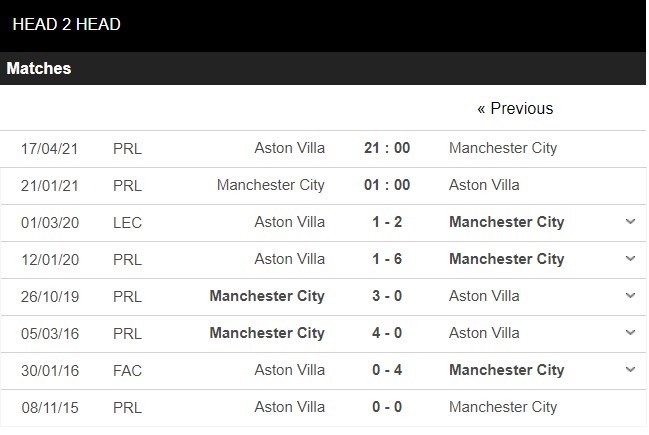Expand the 30/01/16 FAC match chevron
Viewport: 649px width, 435px height.
pos(630,369)
